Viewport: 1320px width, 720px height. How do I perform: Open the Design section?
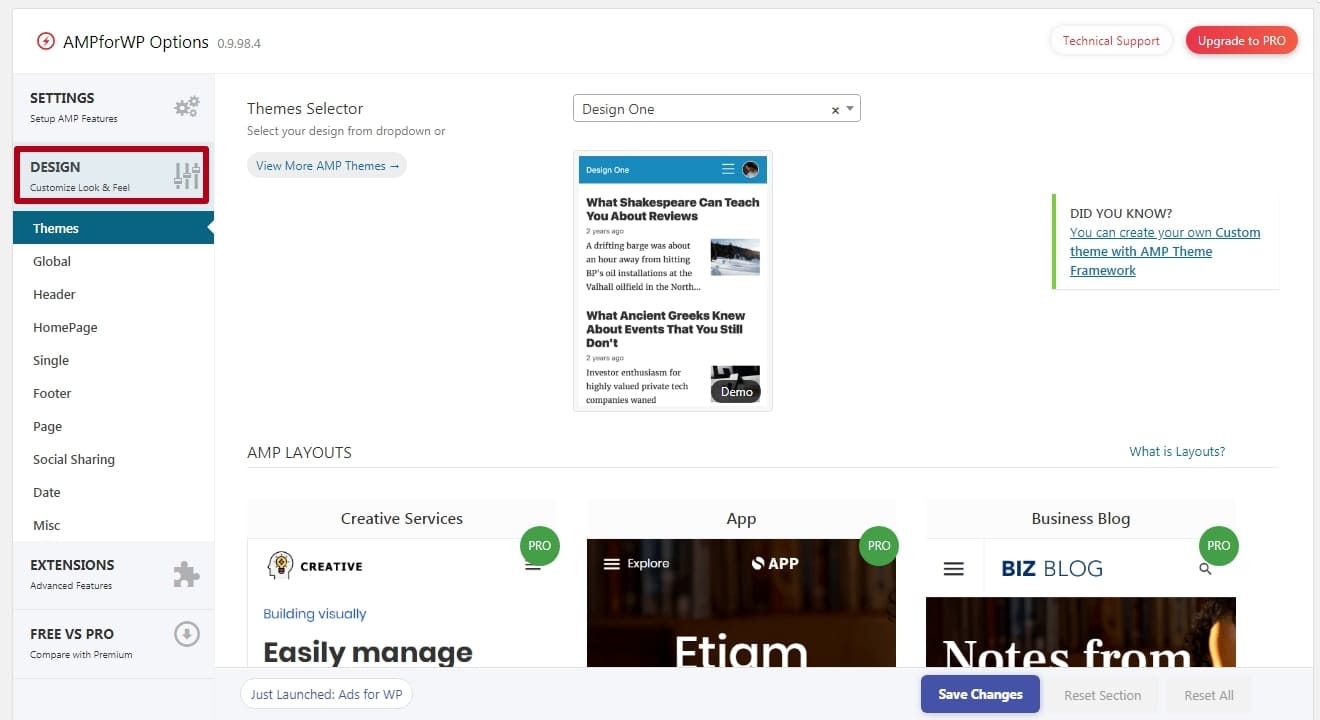click(x=112, y=176)
